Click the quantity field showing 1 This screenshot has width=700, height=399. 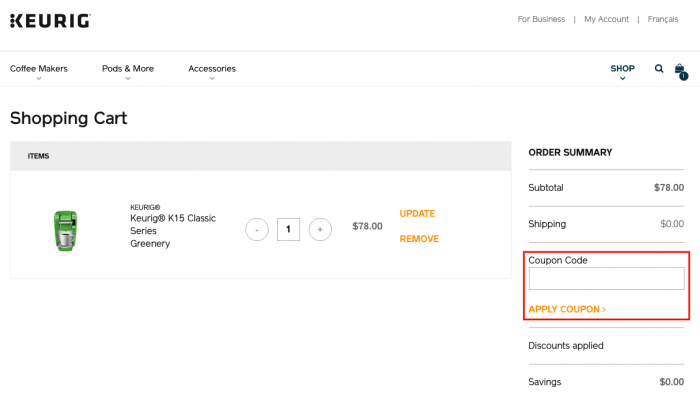click(288, 229)
